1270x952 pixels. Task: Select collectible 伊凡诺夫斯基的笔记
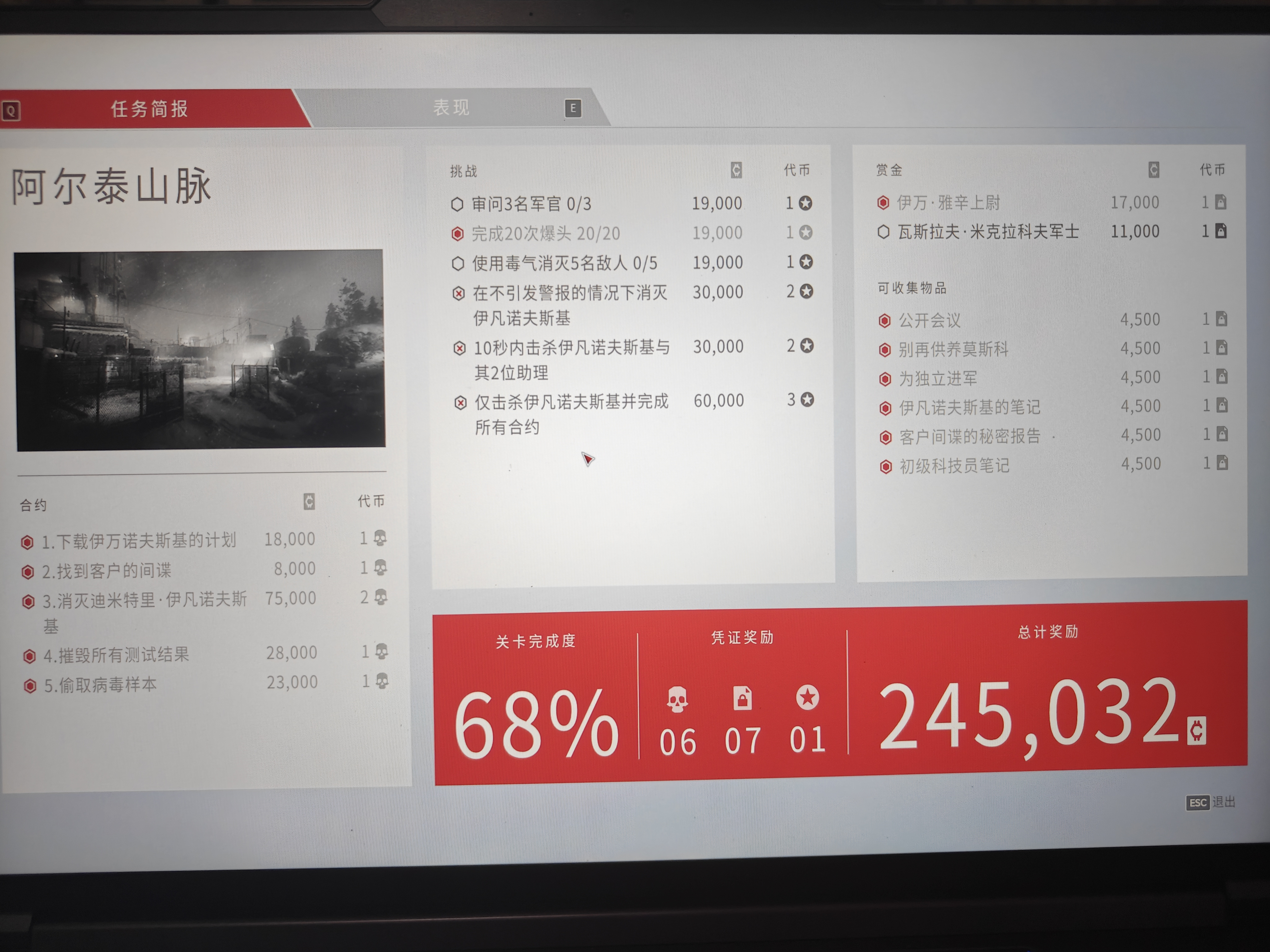pyautogui.click(x=1054, y=407)
